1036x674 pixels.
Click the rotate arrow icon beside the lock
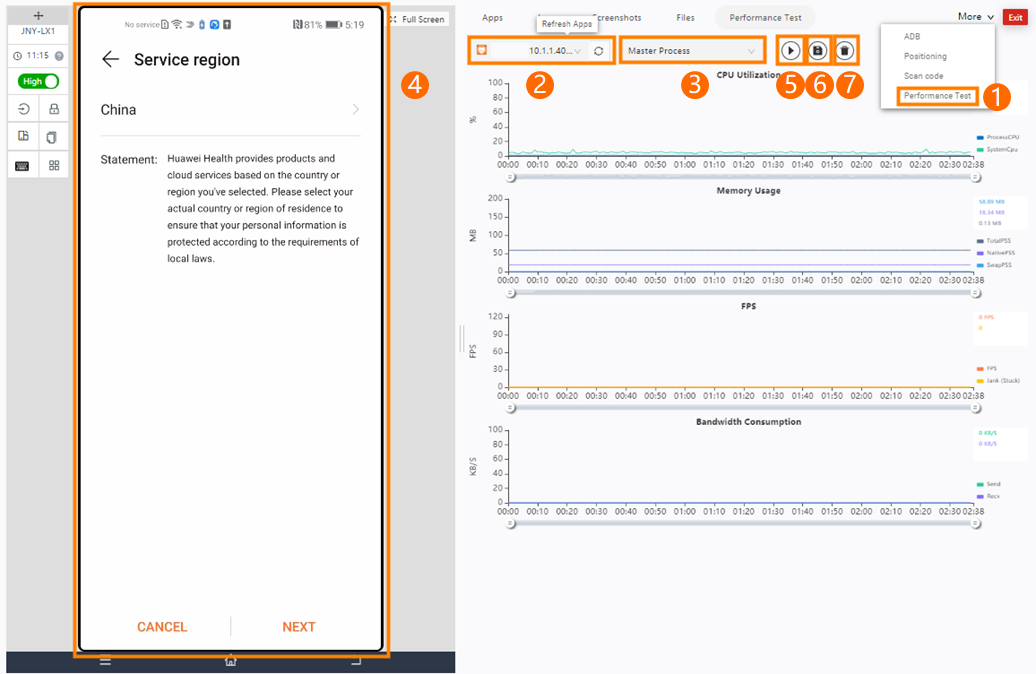tap(24, 109)
